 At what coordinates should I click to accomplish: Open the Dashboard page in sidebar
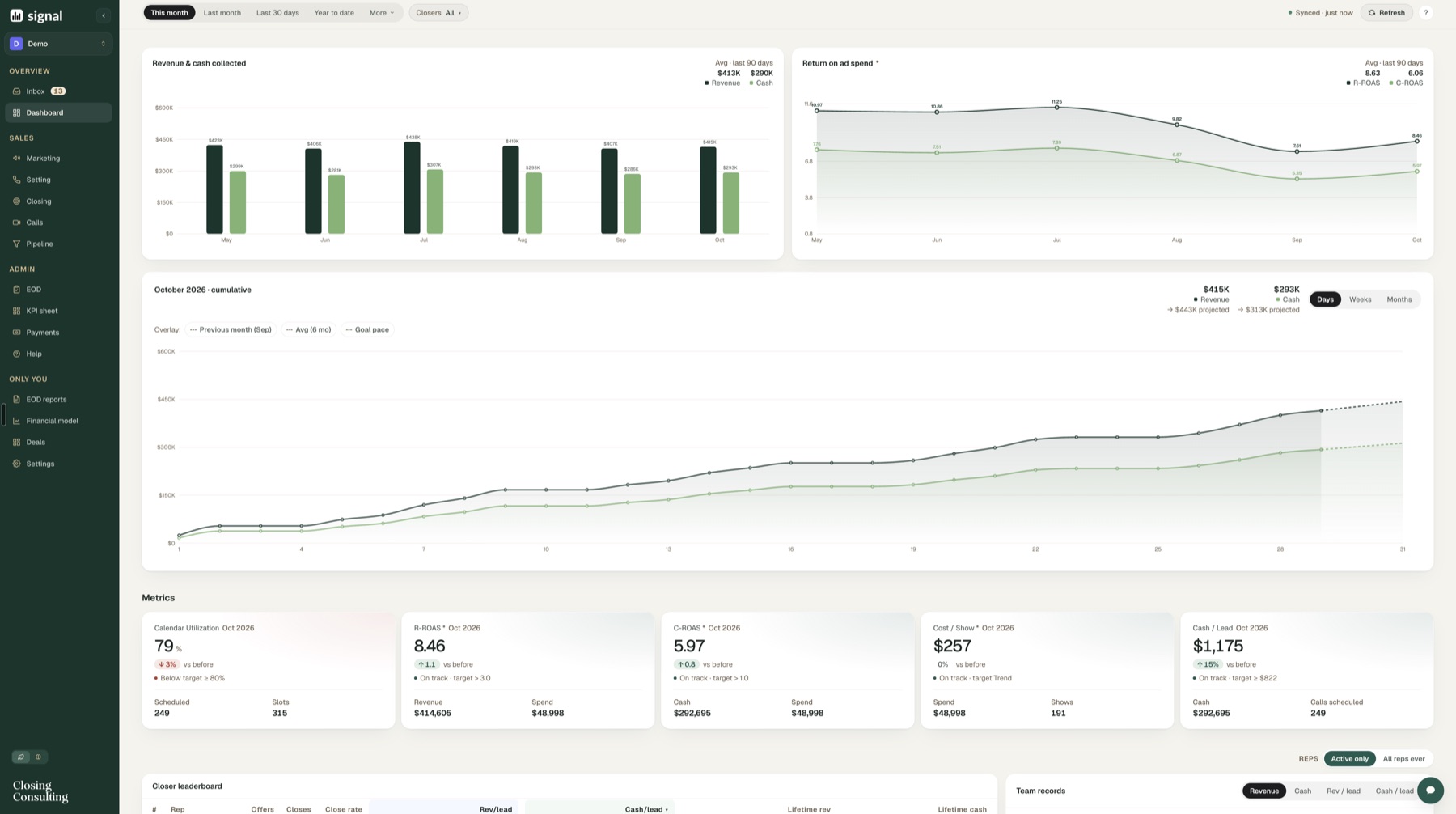coord(59,112)
